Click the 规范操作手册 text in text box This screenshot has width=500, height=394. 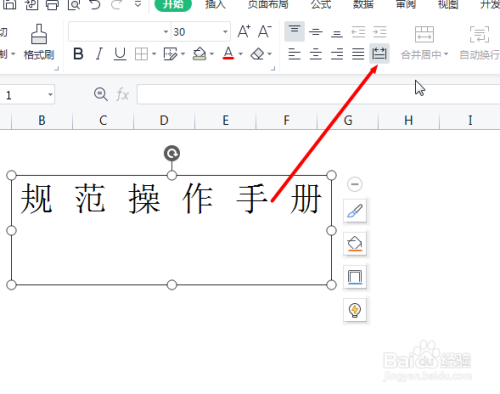click(x=171, y=199)
